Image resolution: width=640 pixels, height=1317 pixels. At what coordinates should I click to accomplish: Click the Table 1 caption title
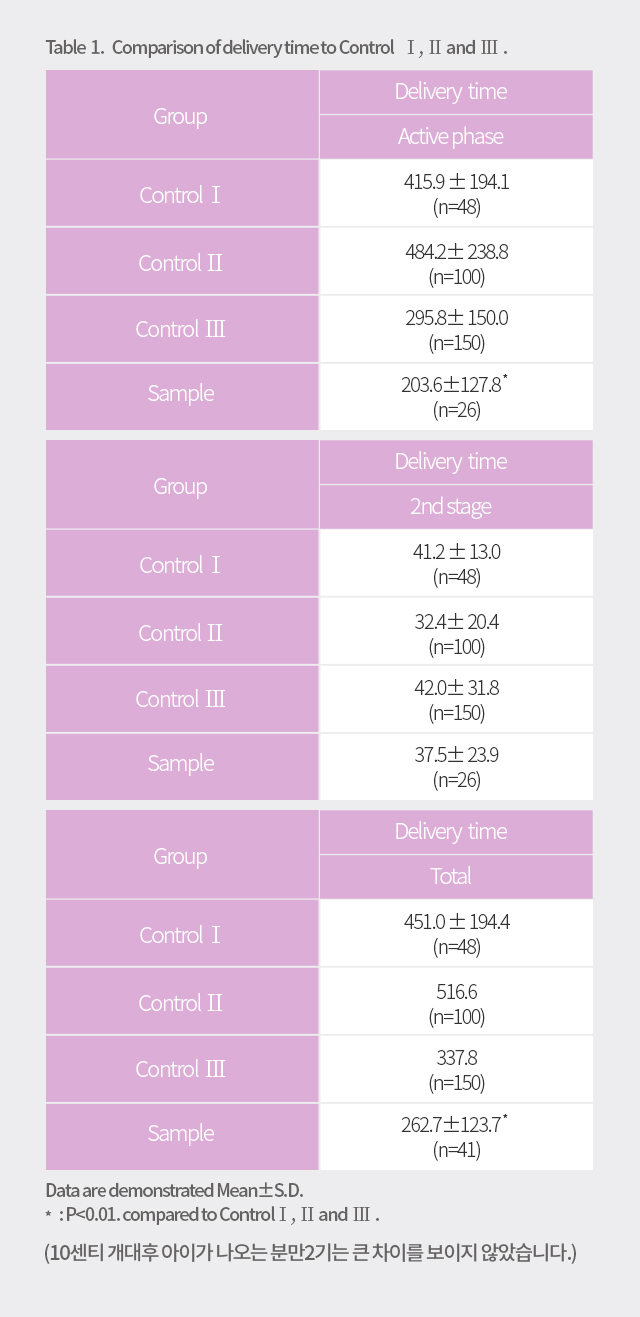pos(279,48)
